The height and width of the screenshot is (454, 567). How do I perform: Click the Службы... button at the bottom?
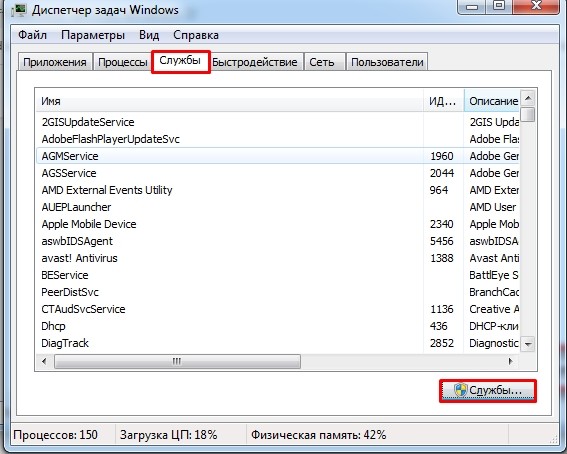(x=488, y=391)
